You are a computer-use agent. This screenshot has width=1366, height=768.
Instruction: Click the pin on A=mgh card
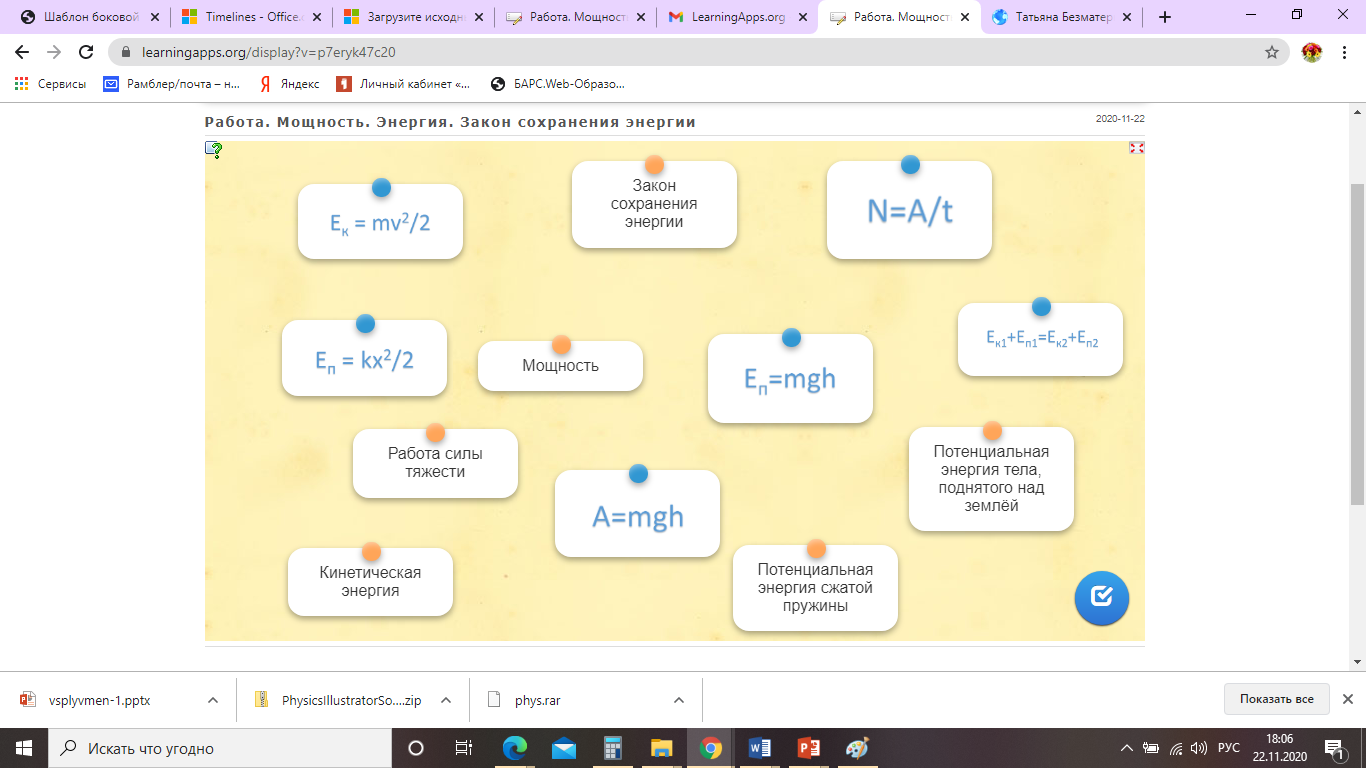point(638,473)
